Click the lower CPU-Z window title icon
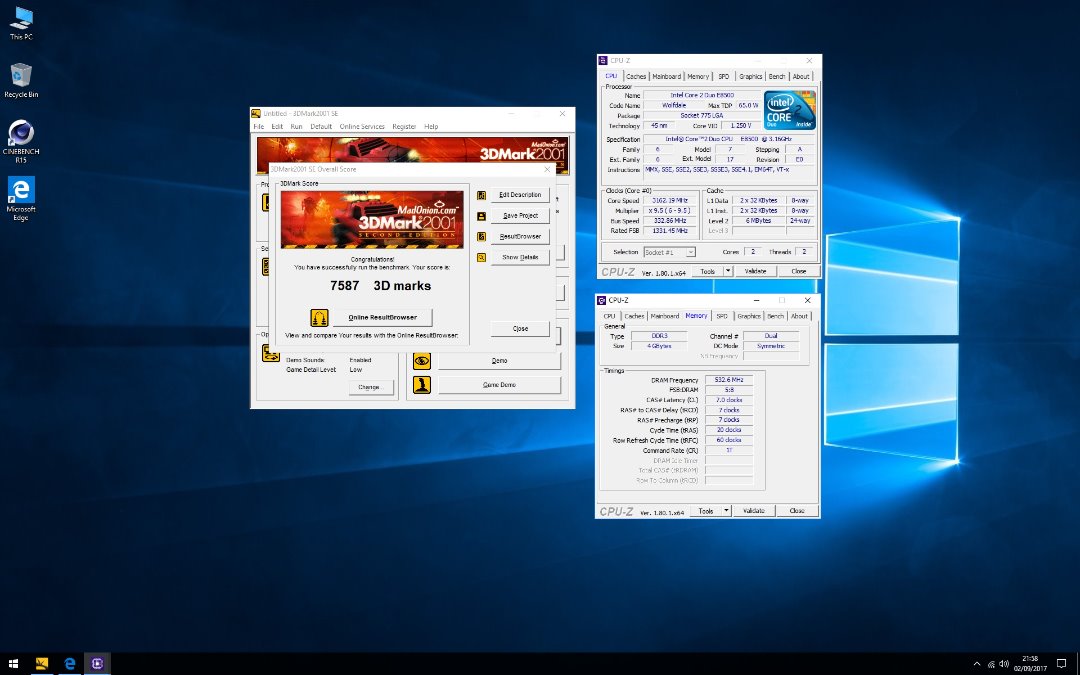The height and width of the screenshot is (675, 1080). click(602, 300)
